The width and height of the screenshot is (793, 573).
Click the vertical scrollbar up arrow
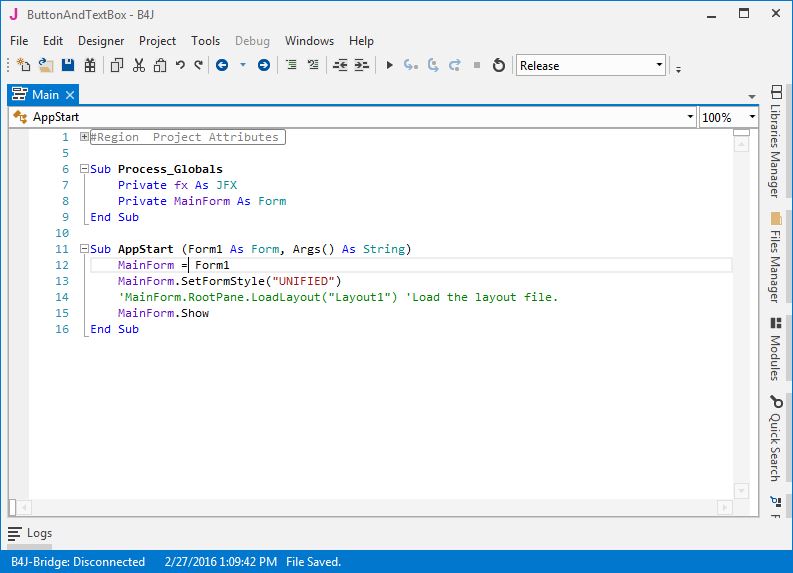click(741, 145)
